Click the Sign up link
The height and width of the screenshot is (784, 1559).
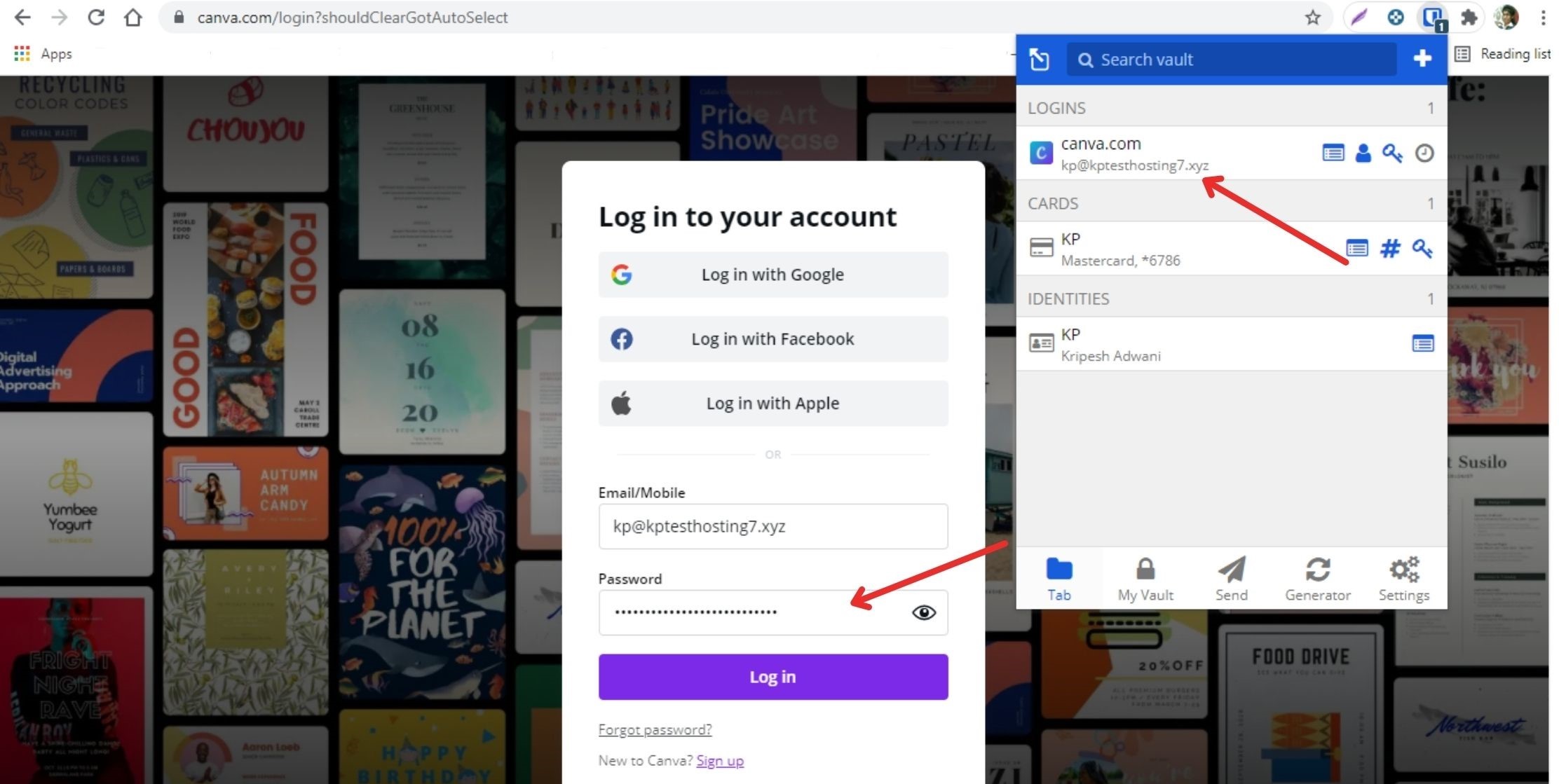coord(720,760)
